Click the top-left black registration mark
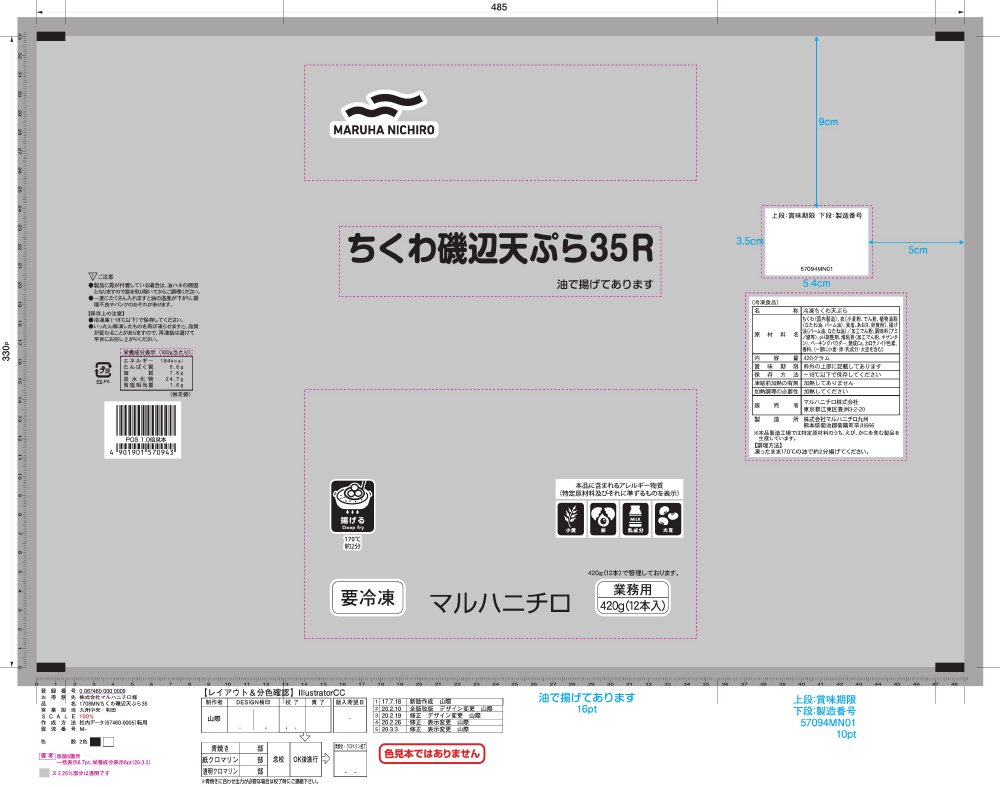1000x787 pixels. coord(51,36)
